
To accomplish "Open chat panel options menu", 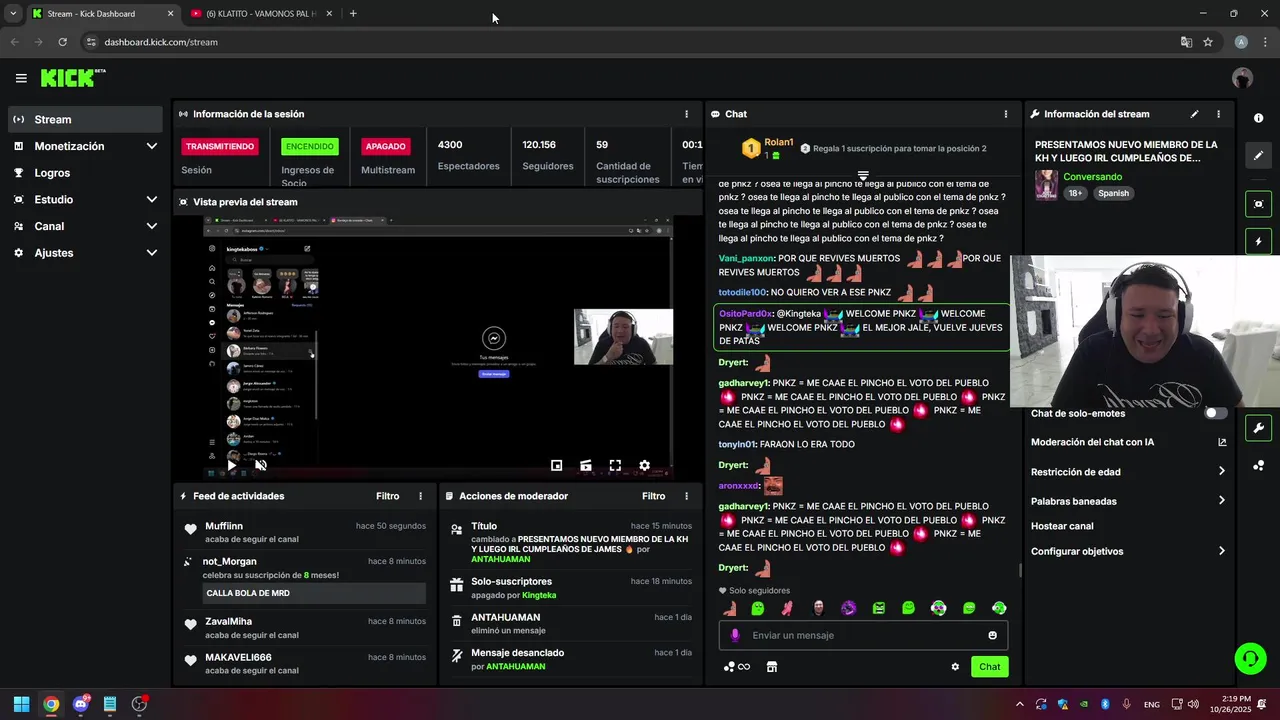I will coord(1005,114).
